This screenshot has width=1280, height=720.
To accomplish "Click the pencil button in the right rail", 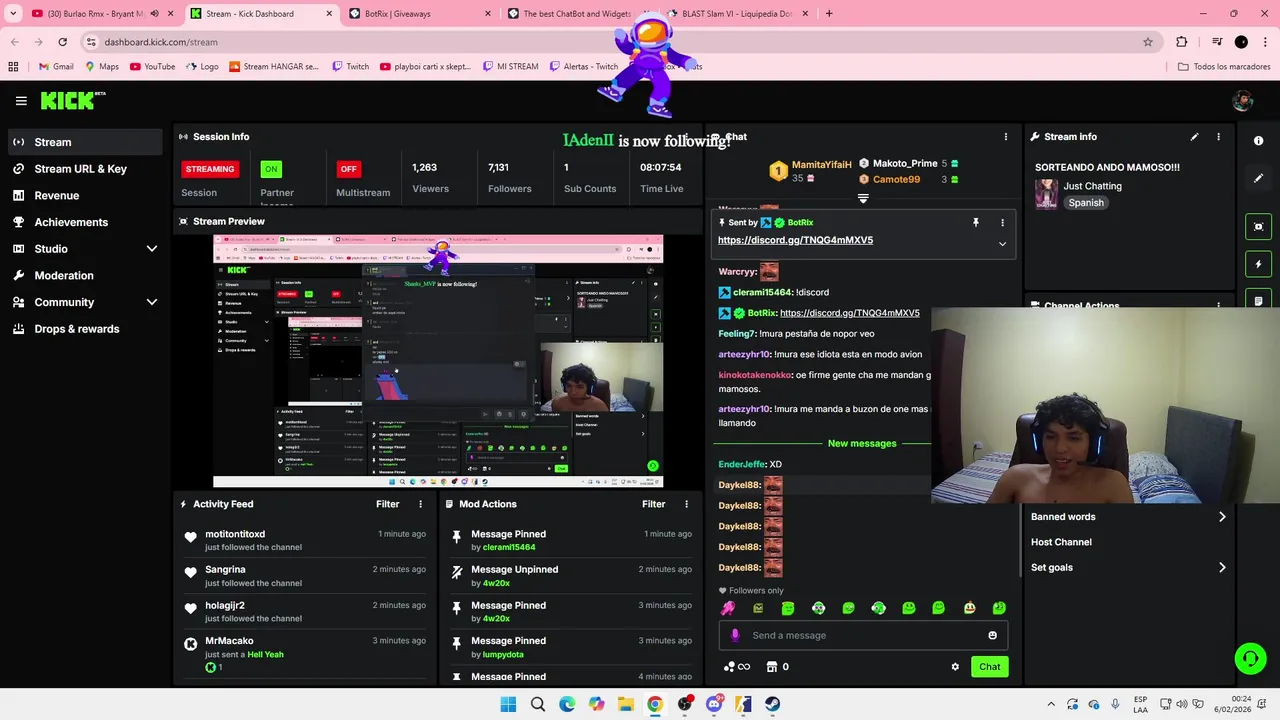I will [1258, 178].
